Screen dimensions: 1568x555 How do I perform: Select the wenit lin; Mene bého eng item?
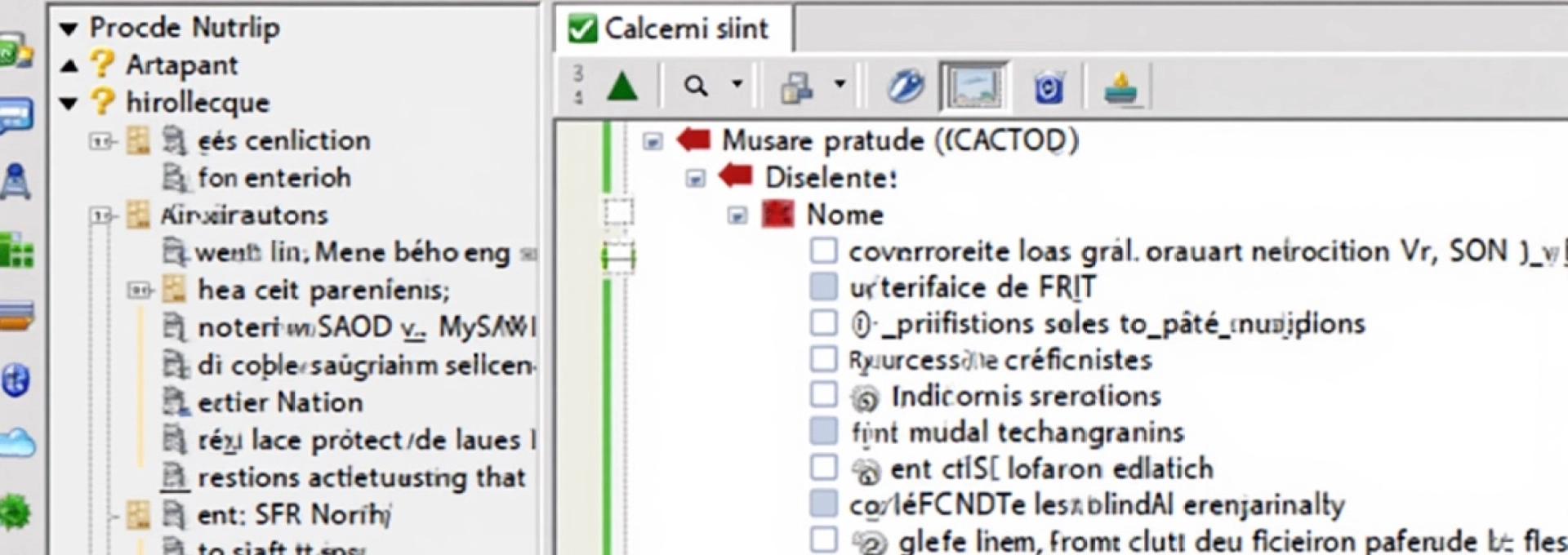pos(352,252)
